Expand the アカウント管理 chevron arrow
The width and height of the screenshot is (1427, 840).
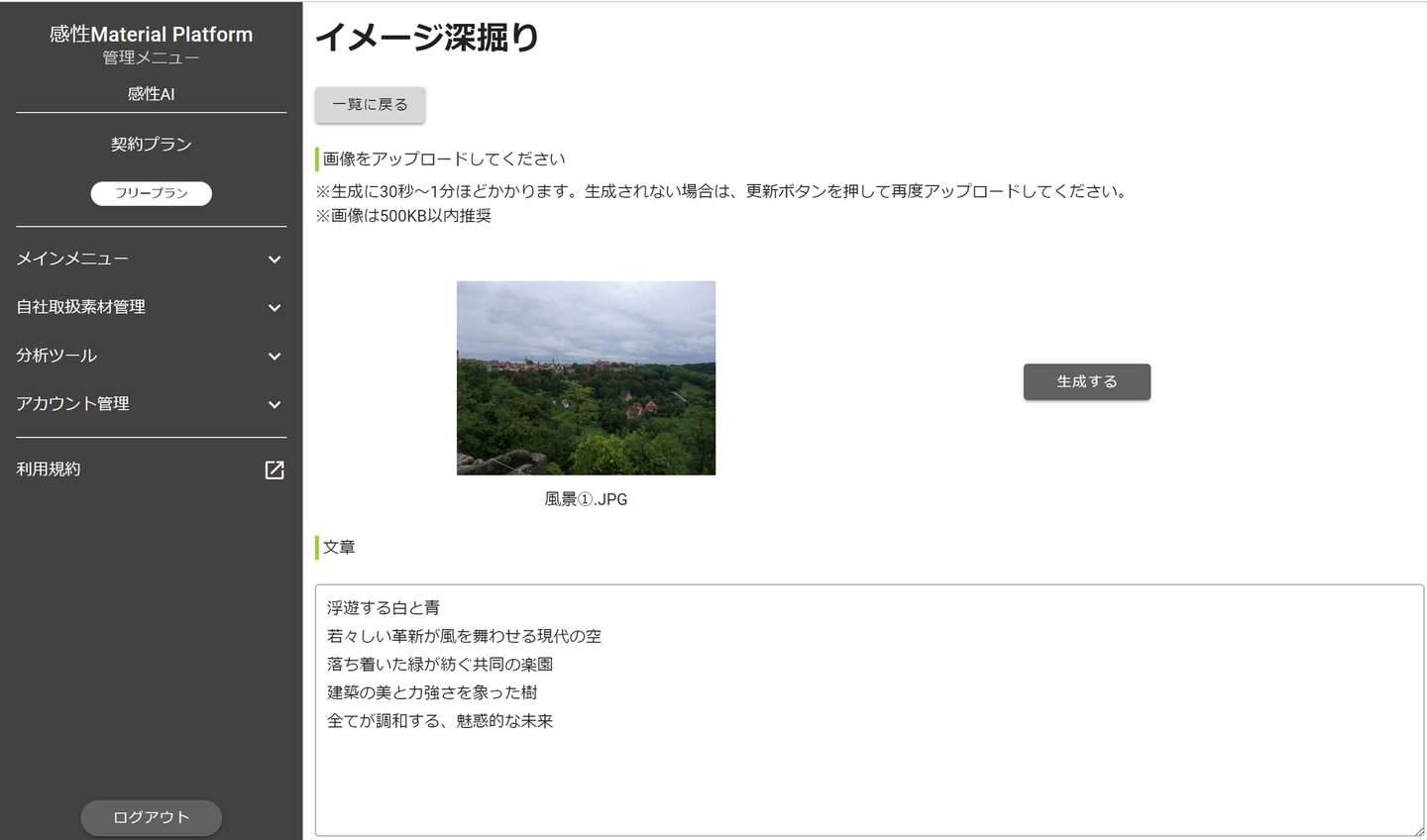(274, 405)
